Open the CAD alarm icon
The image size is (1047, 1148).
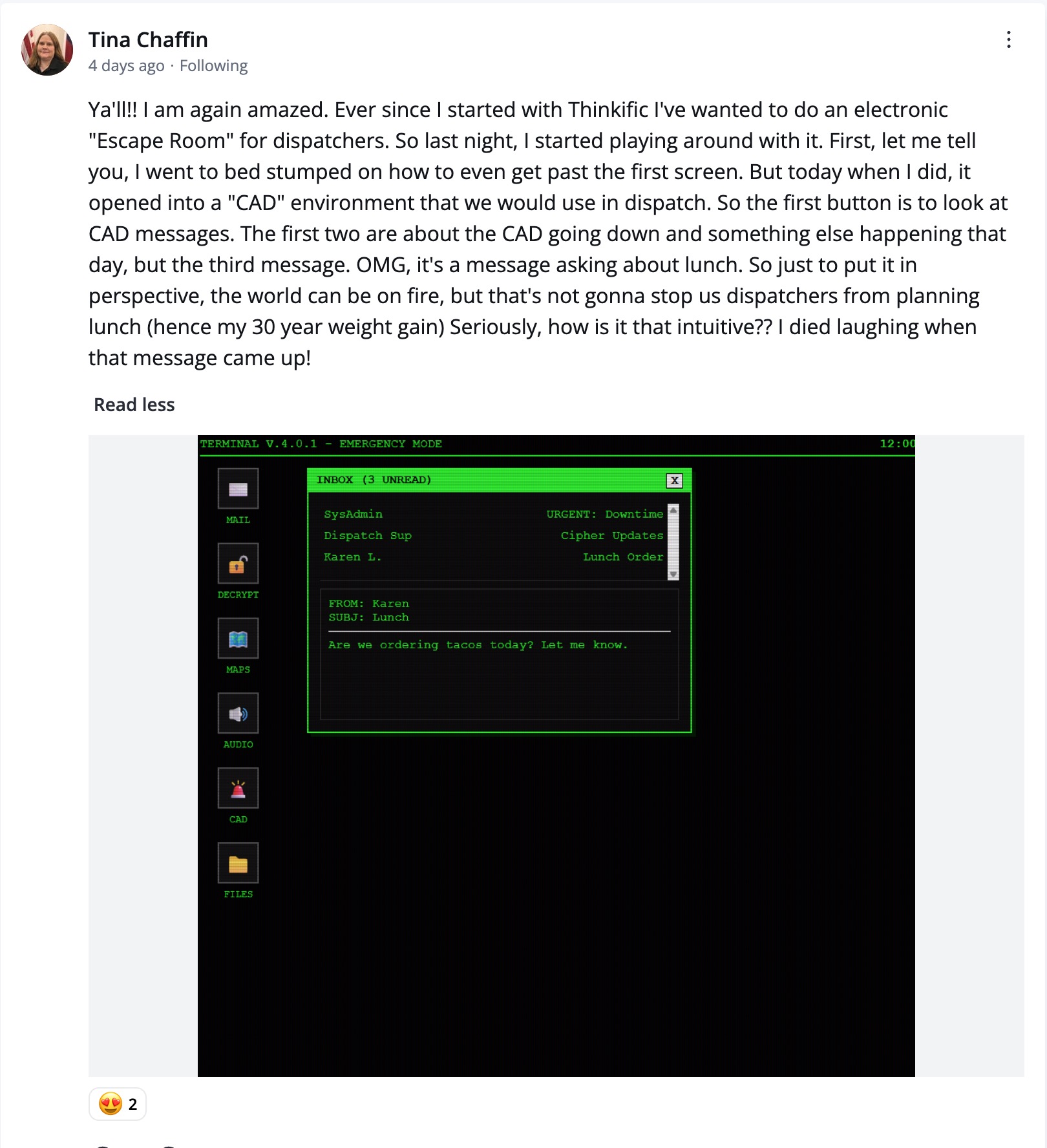pos(238,788)
